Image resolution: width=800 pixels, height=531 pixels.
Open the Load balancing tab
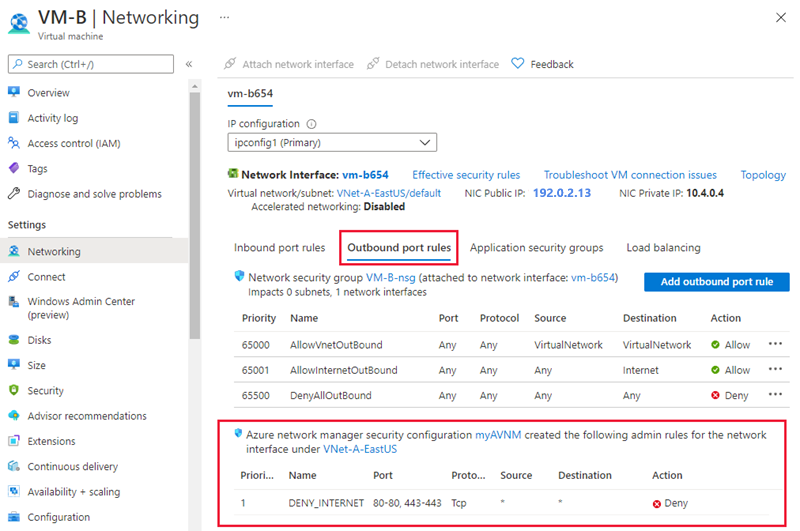[663, 247]
